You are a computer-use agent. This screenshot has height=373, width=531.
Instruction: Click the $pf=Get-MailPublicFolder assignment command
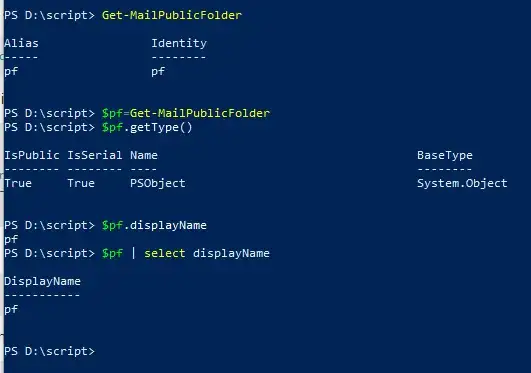pyautogui.click(x=186, y=113)
